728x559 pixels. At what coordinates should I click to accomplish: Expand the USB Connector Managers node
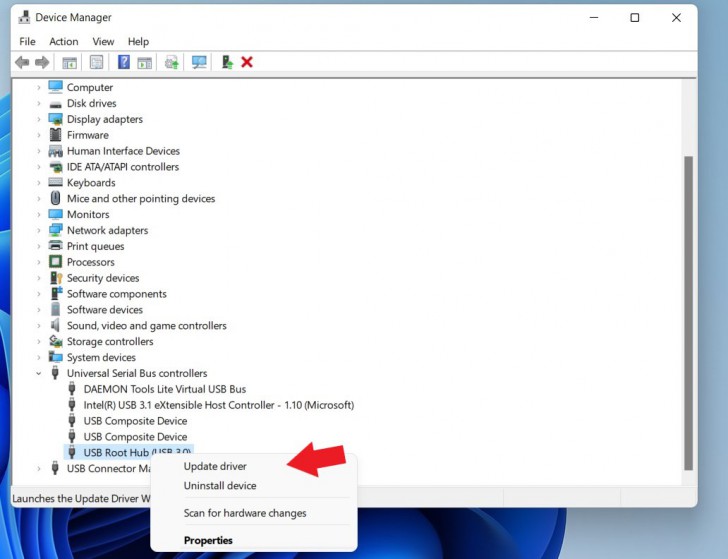click(x=39, y=468)
